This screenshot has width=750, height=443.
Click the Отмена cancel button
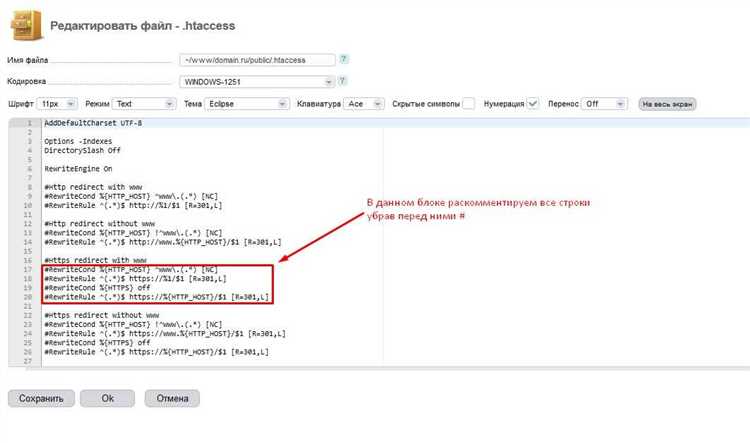click(x=172, y=399)
